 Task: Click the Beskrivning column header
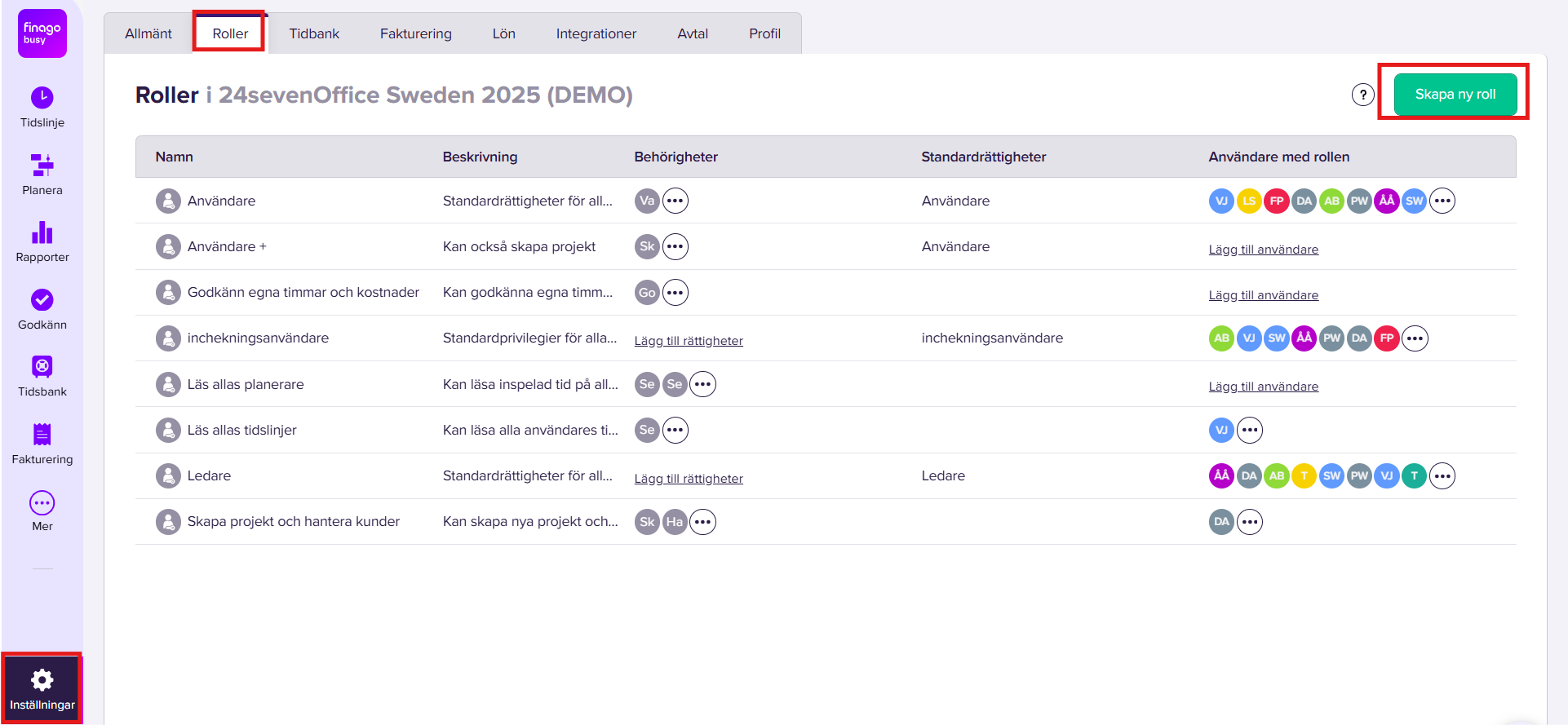click(x=480, y=157)
